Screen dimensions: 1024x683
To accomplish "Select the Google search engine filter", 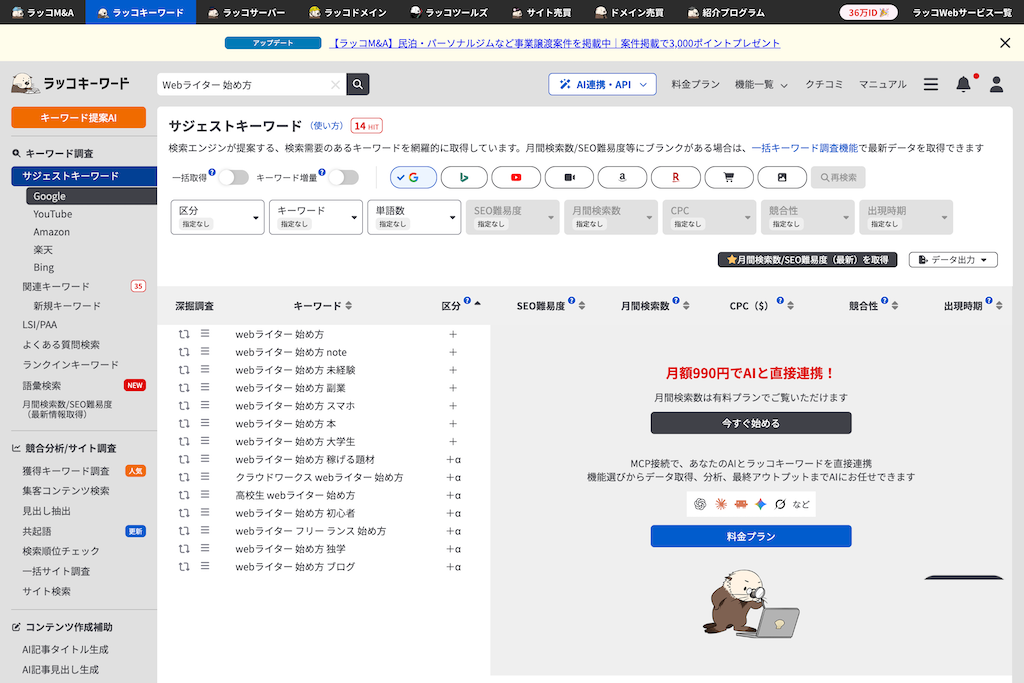I will click(413, 178).
